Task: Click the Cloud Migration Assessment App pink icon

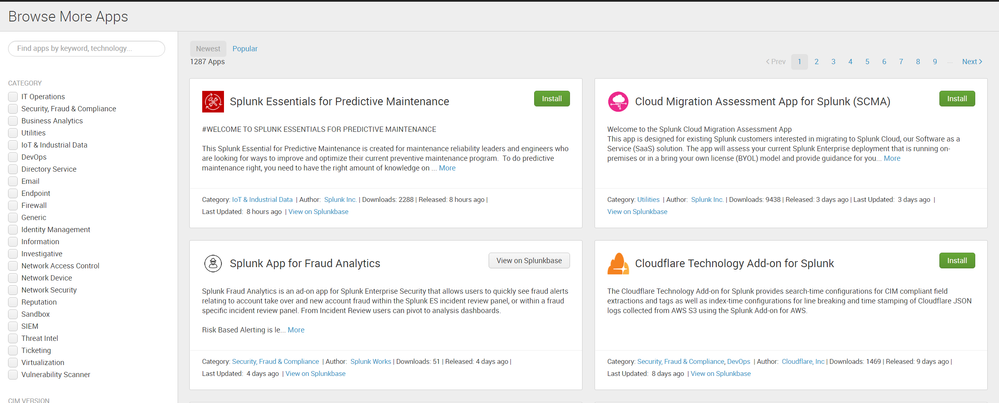Action: point(618,101)
